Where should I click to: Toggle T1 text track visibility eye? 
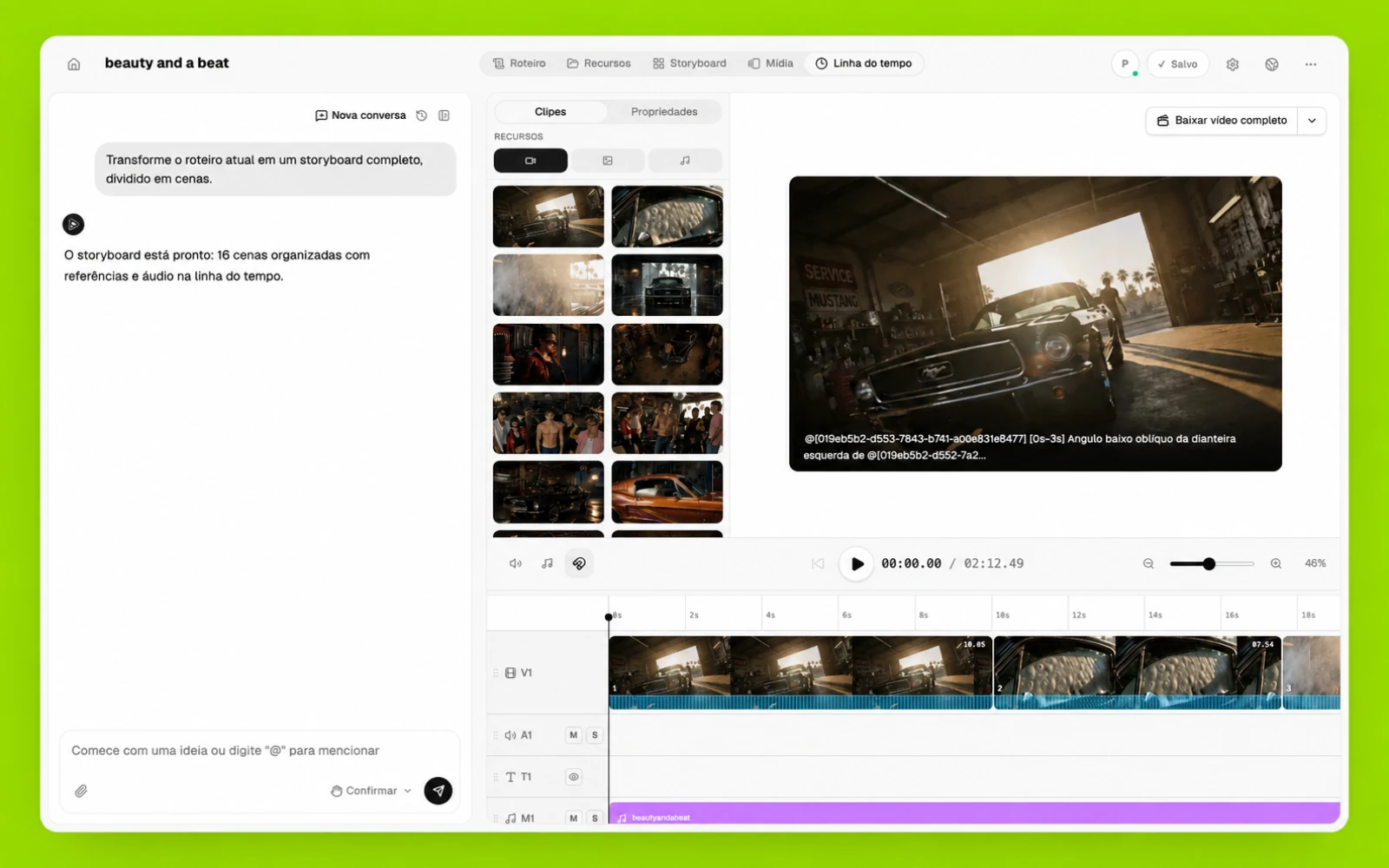click(x=574, y=777)
